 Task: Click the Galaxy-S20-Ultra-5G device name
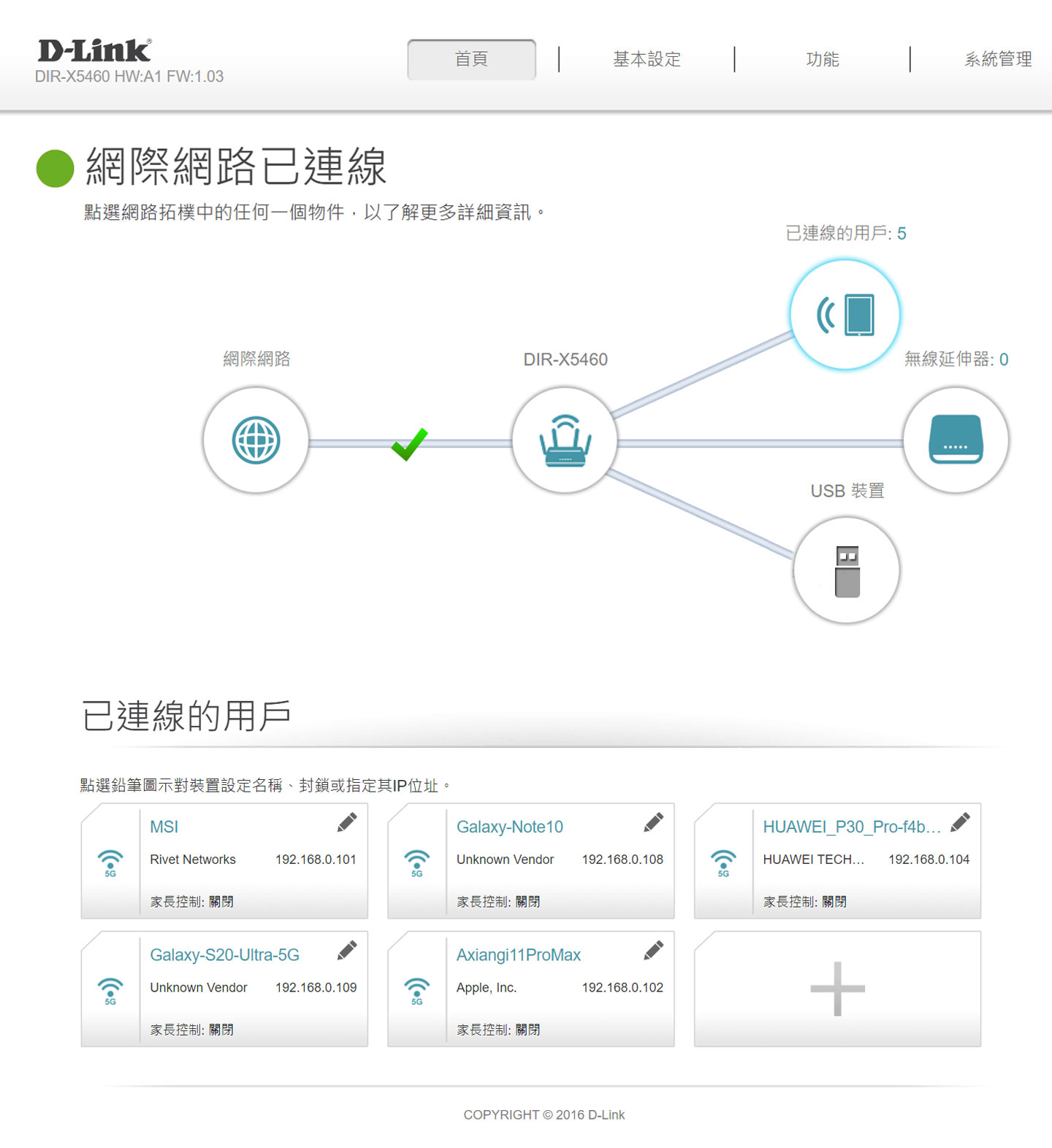pyautogui.click(x=224, y=954)
